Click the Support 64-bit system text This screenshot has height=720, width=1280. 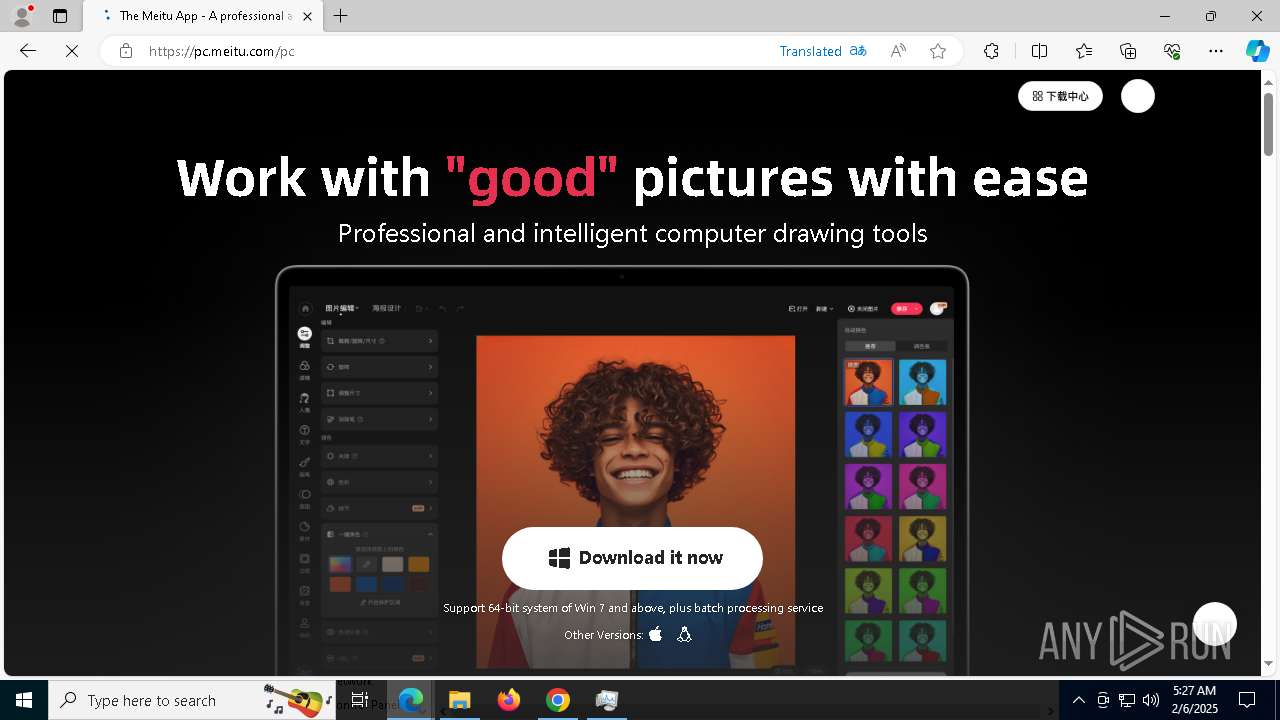click(x=633, y=608)
